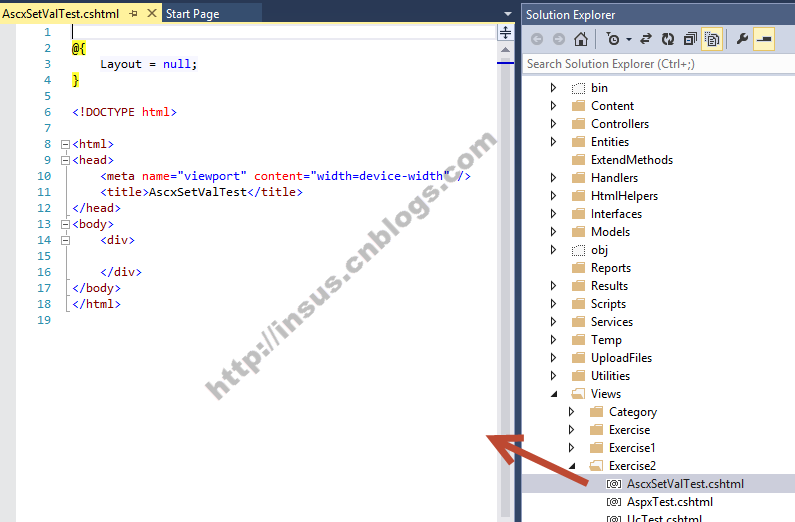Select AscxSetValTest.cshtml in Solution Explorer
The width and height of the screenshot is (795, 522).
pyautogui.click(x=685, y=484)
